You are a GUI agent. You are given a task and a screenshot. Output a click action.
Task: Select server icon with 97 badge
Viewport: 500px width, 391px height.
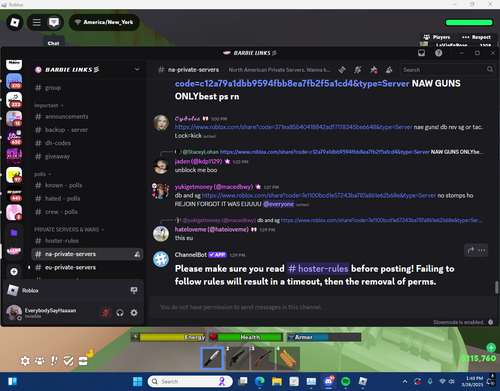pyautogui.click(x=14, y=175)
